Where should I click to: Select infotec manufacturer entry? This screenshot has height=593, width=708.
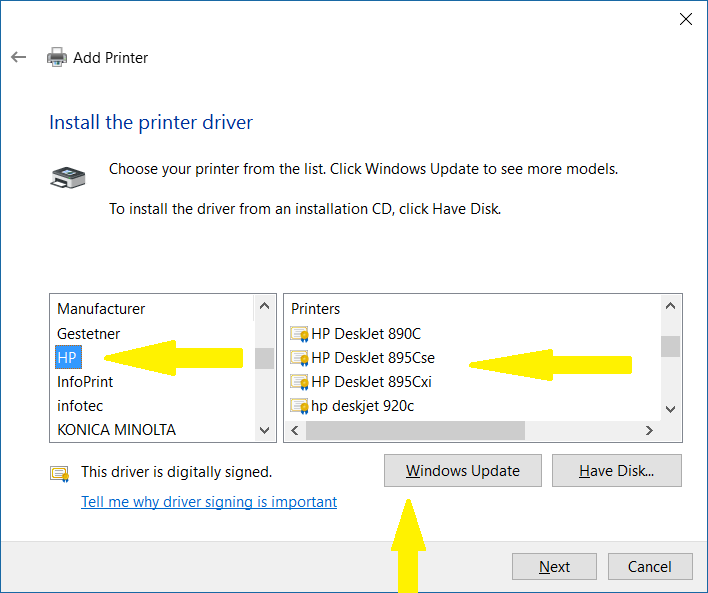80,406
